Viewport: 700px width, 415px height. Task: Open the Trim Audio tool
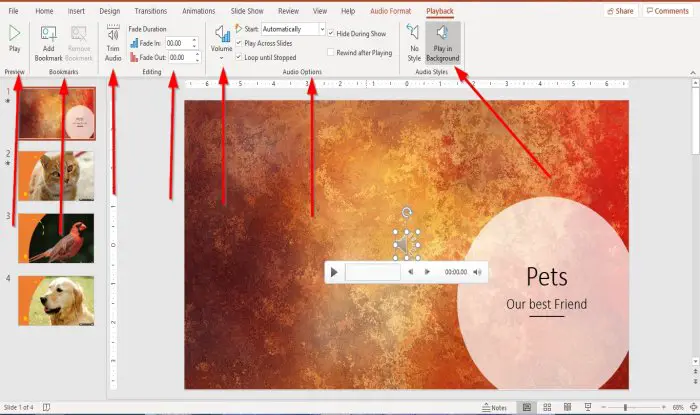tap(113, 43)
